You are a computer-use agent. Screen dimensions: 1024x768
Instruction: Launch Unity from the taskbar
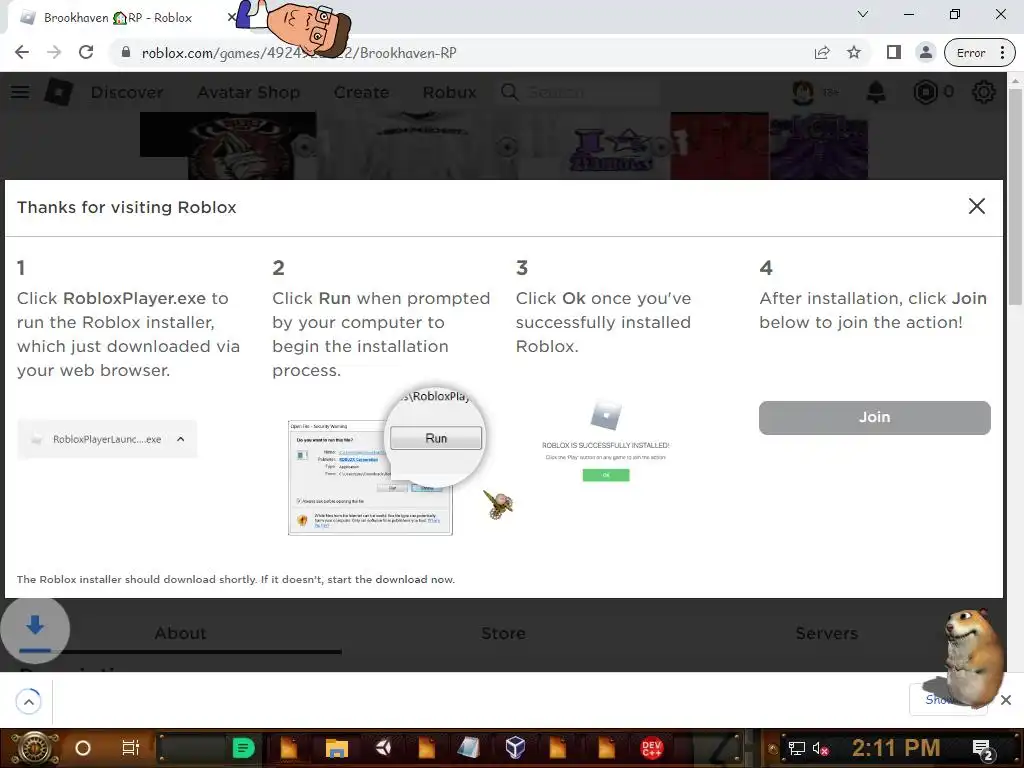[383, 748]
